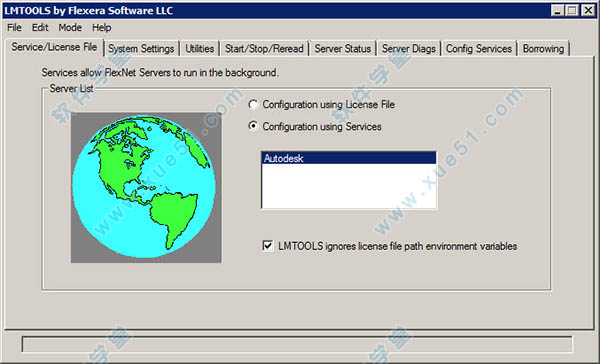The image size is (600, 364).
Task: Select Configuration using License File option
Action: tap(253, 104)
